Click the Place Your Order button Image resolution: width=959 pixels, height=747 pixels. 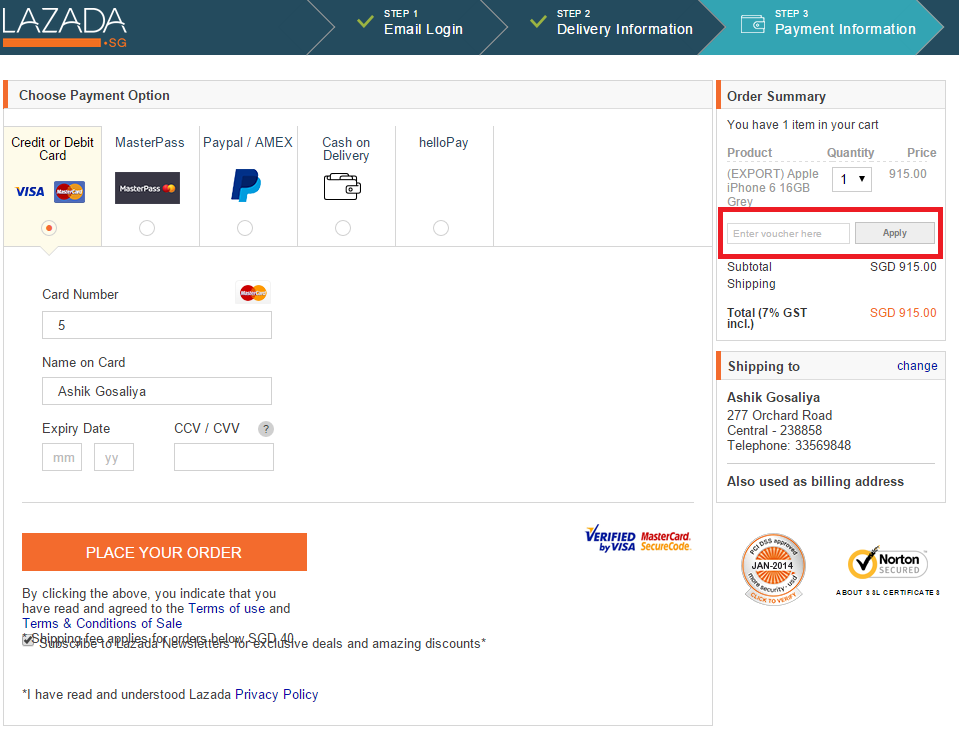(x=164, y=552)
